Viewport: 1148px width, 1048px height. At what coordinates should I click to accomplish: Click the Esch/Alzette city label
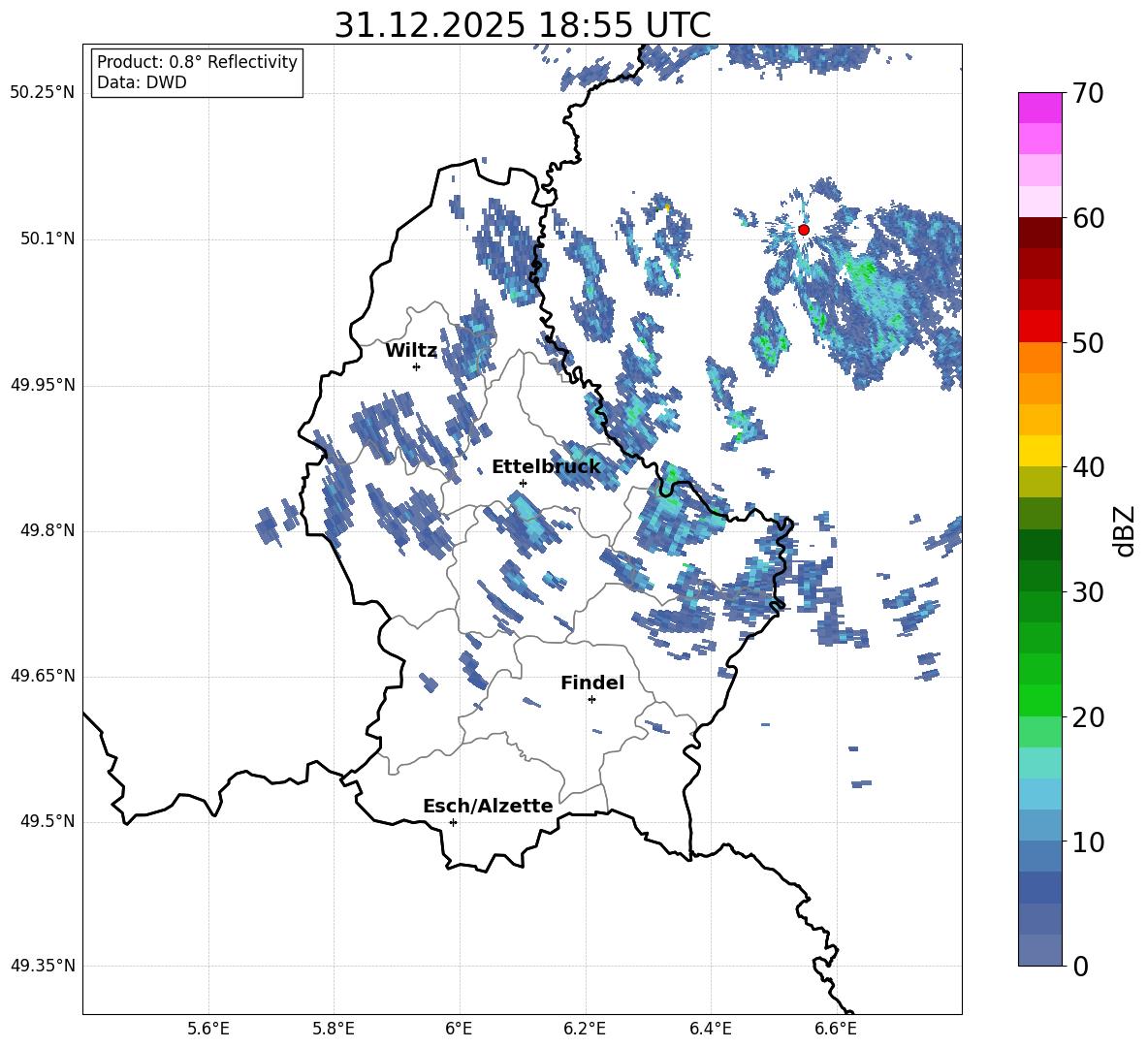[488, 806]
